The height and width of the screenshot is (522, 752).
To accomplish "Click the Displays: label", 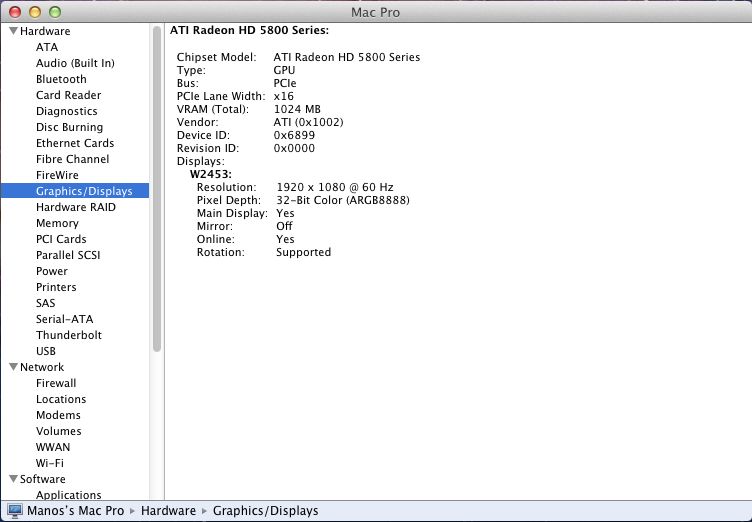I will point(200,161).
